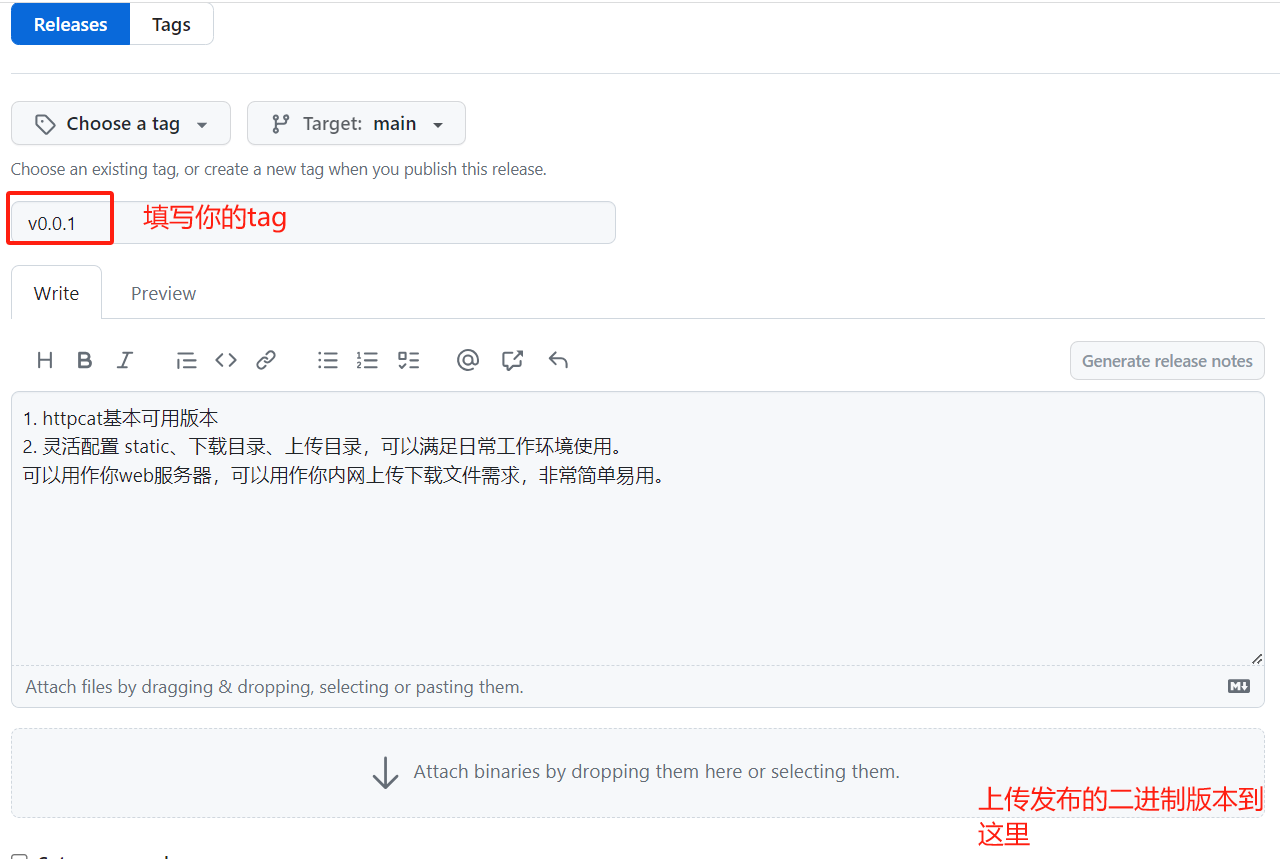
Task: Add a task list
Action: pos(408,360)
